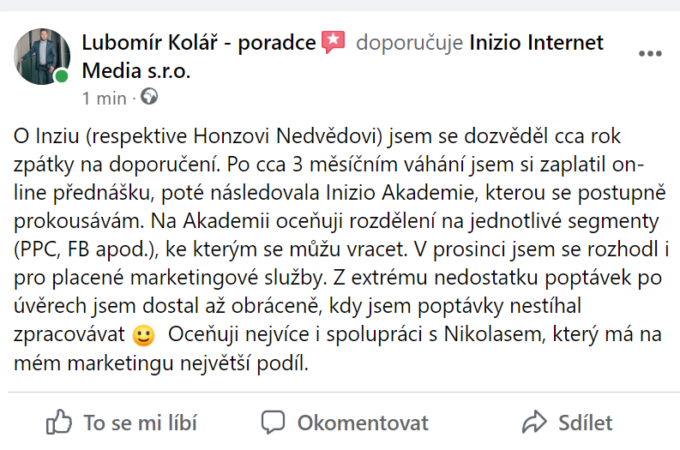Click the comment speech bubble icon
This screenshot has height=450, width=680.
273,422
